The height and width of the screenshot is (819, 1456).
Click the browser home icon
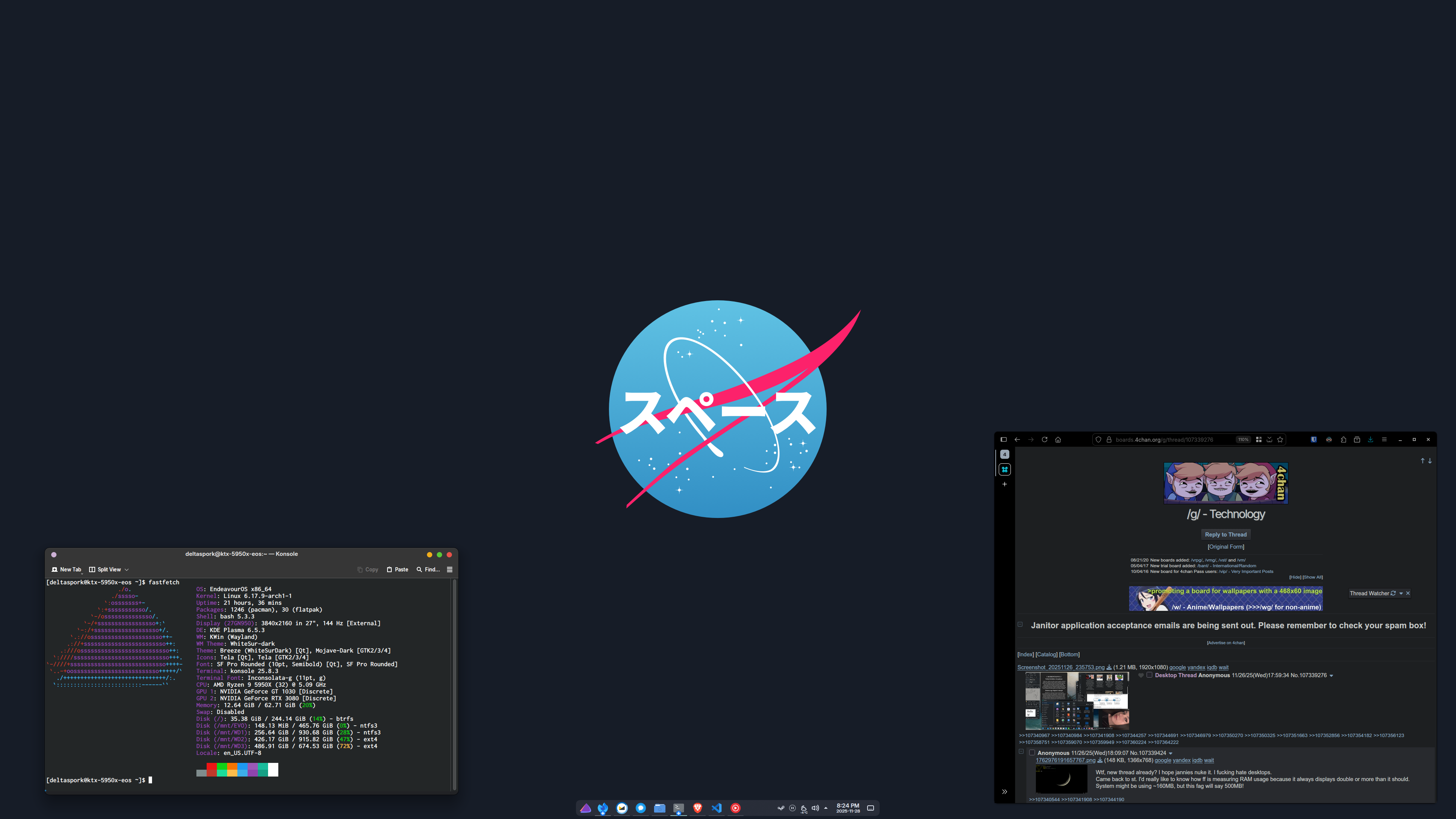point(1058,440)
